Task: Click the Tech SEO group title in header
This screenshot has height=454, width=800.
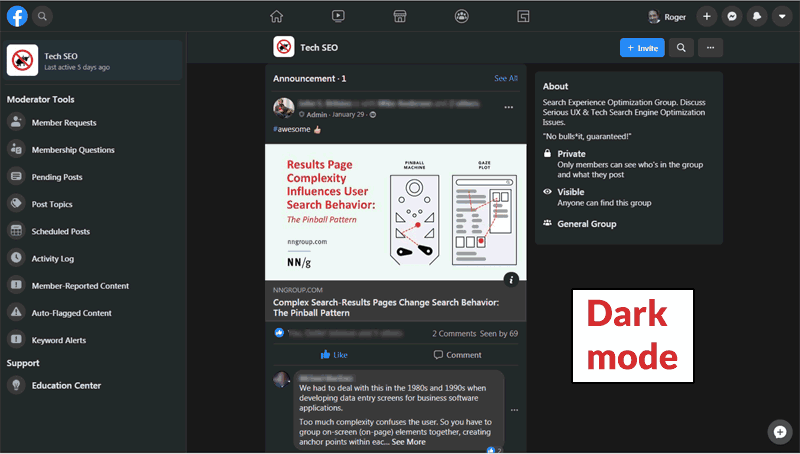Action: pyautogui.click(x=319, y=47)
